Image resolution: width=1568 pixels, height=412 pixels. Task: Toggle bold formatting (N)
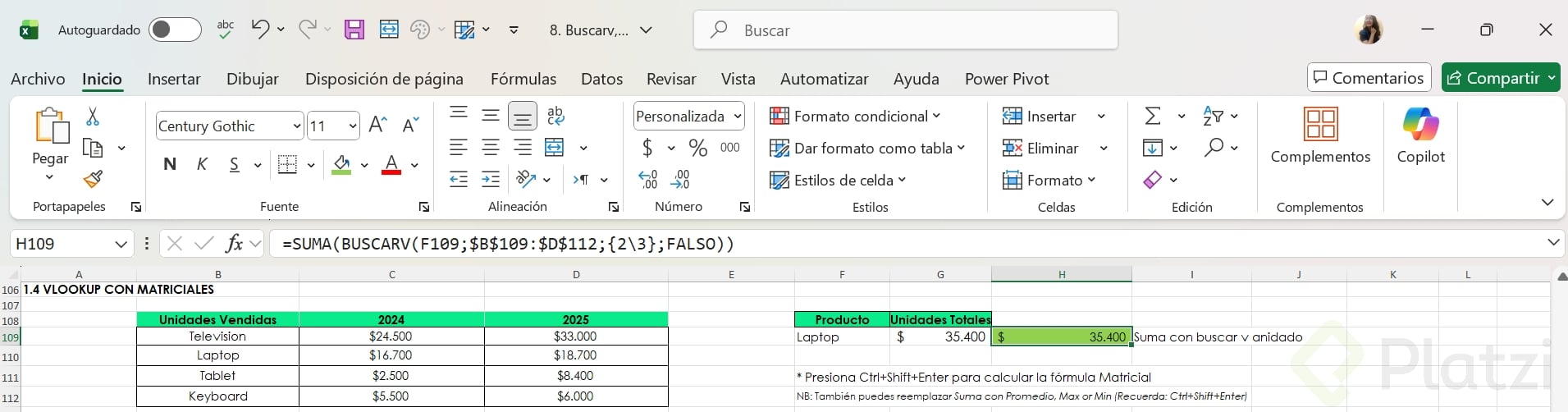click(170, 164)
